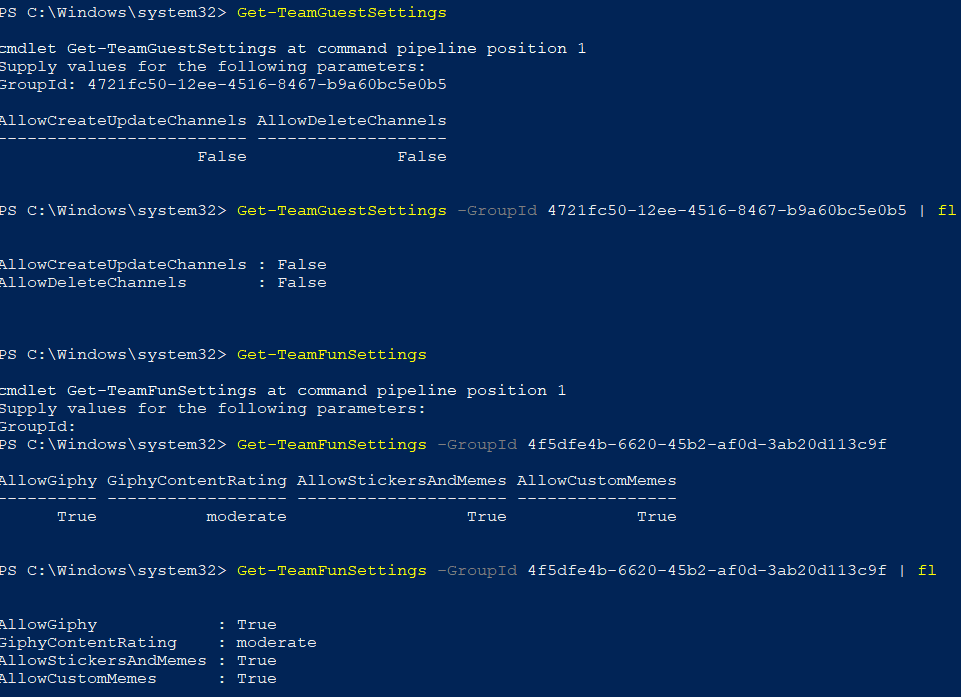Click the False value under the AllowDeleteChannels column
961x697 pixels.
[x=421, y=156]
